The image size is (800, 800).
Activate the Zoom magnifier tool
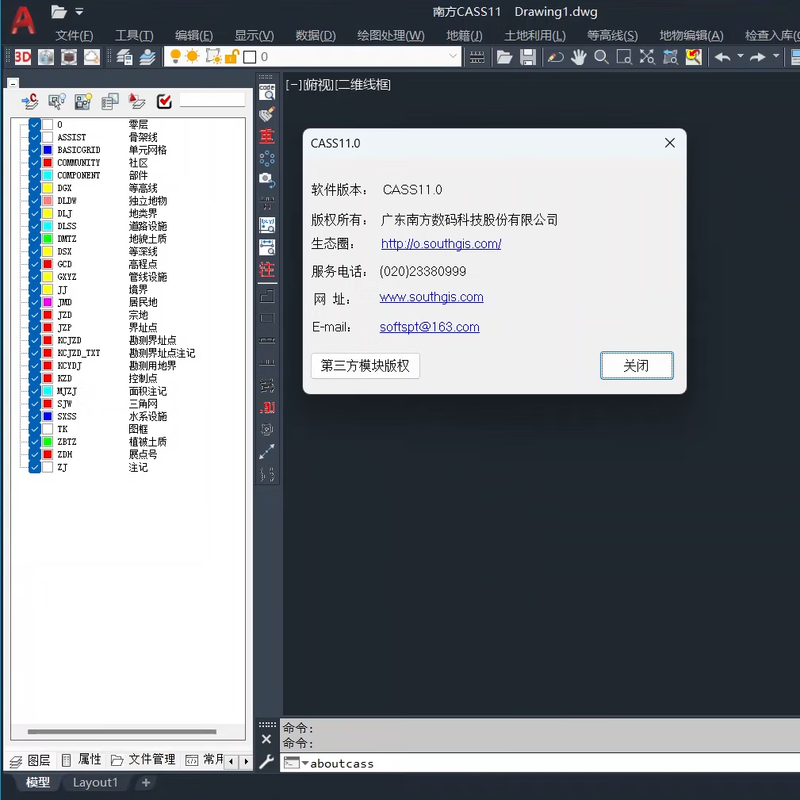pyautogui.click(x=600, y=57)
